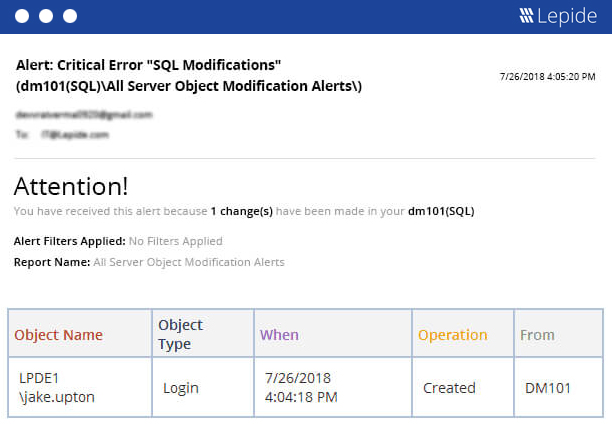Image resolution: width=612 pixels, height=430 pixels.
Task: Select the alert subject line text
Action: (x=189, y=75)
